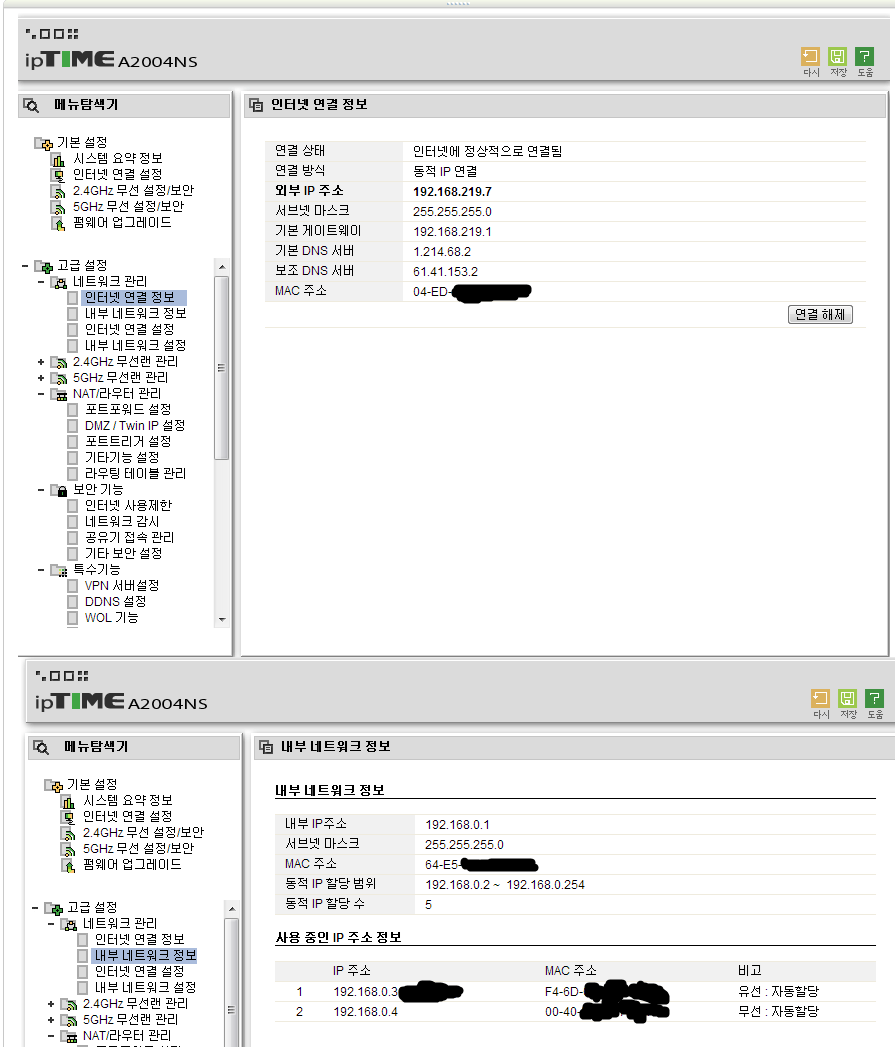Click the 인터넷 연결 설정 monitor icon under 기본 설정, top window

coord(59,175)
